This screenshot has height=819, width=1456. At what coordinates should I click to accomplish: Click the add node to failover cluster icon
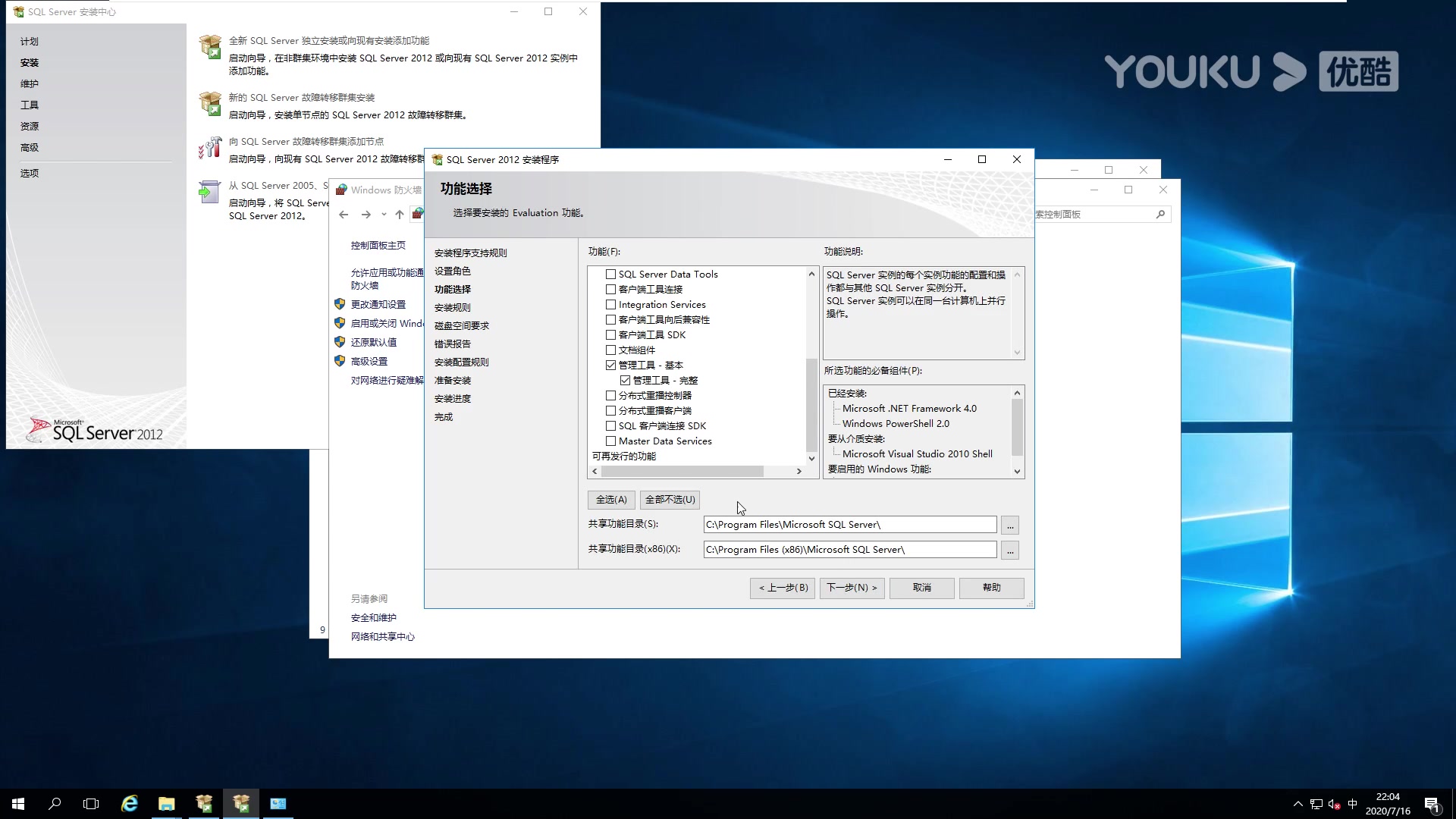click(x=210, y=147)
